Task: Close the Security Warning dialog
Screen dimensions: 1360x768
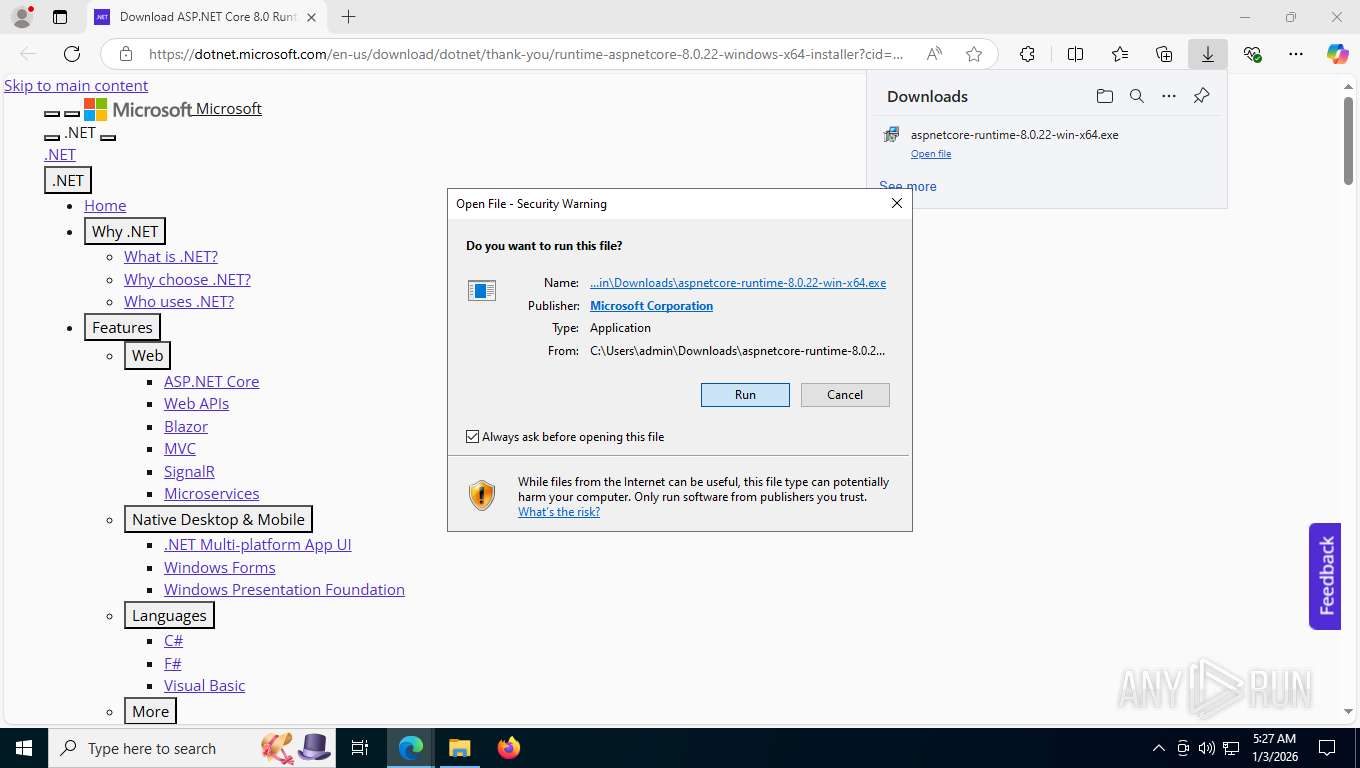Action: [x=897, y=203]
